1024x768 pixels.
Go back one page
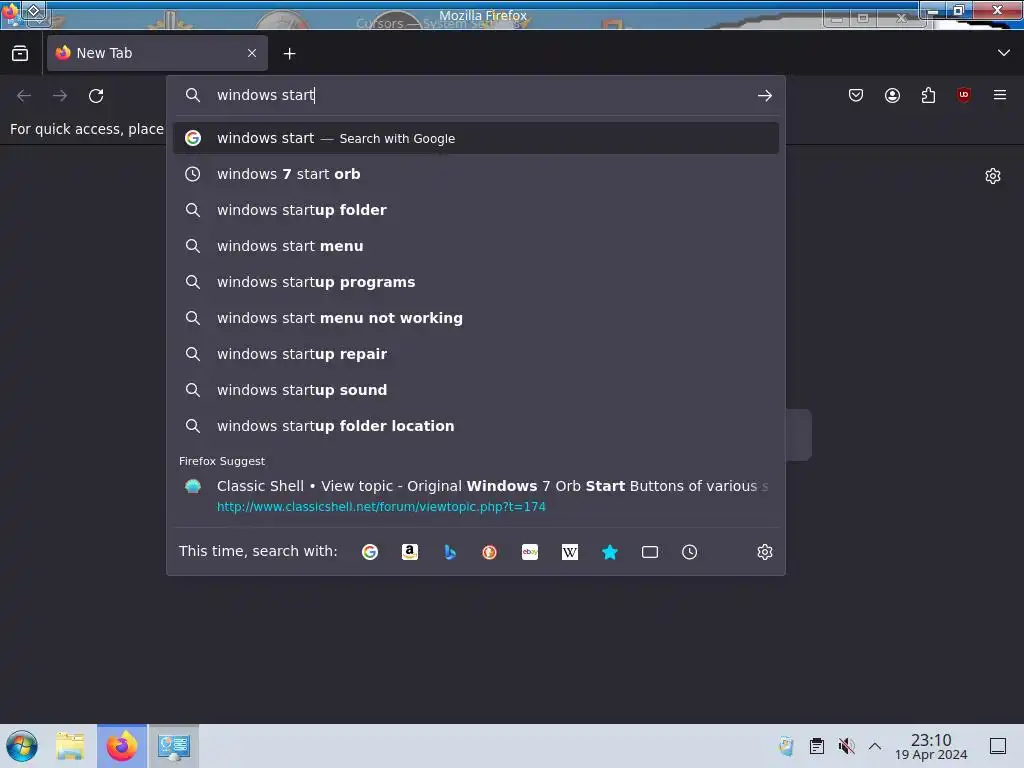(24, 95)
